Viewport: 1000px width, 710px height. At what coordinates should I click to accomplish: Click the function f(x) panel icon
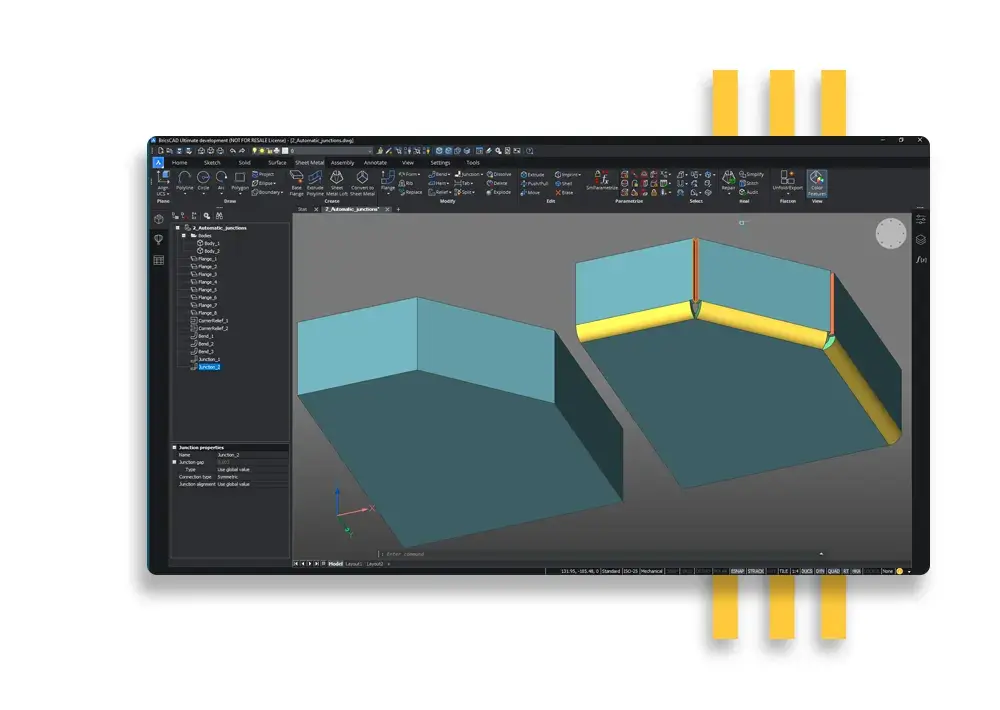[921, 260]
